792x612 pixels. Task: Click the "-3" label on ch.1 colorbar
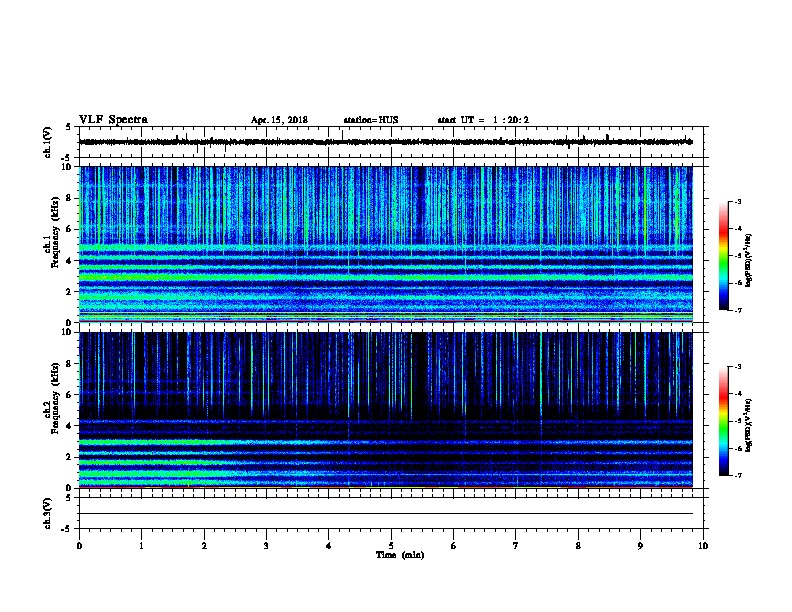pos(738,202)
